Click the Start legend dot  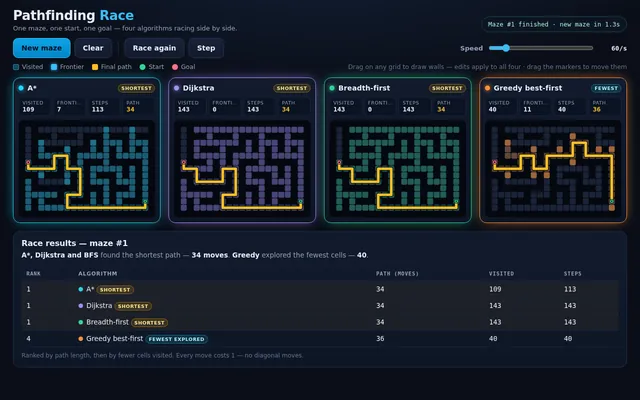[x=142, y=67]
